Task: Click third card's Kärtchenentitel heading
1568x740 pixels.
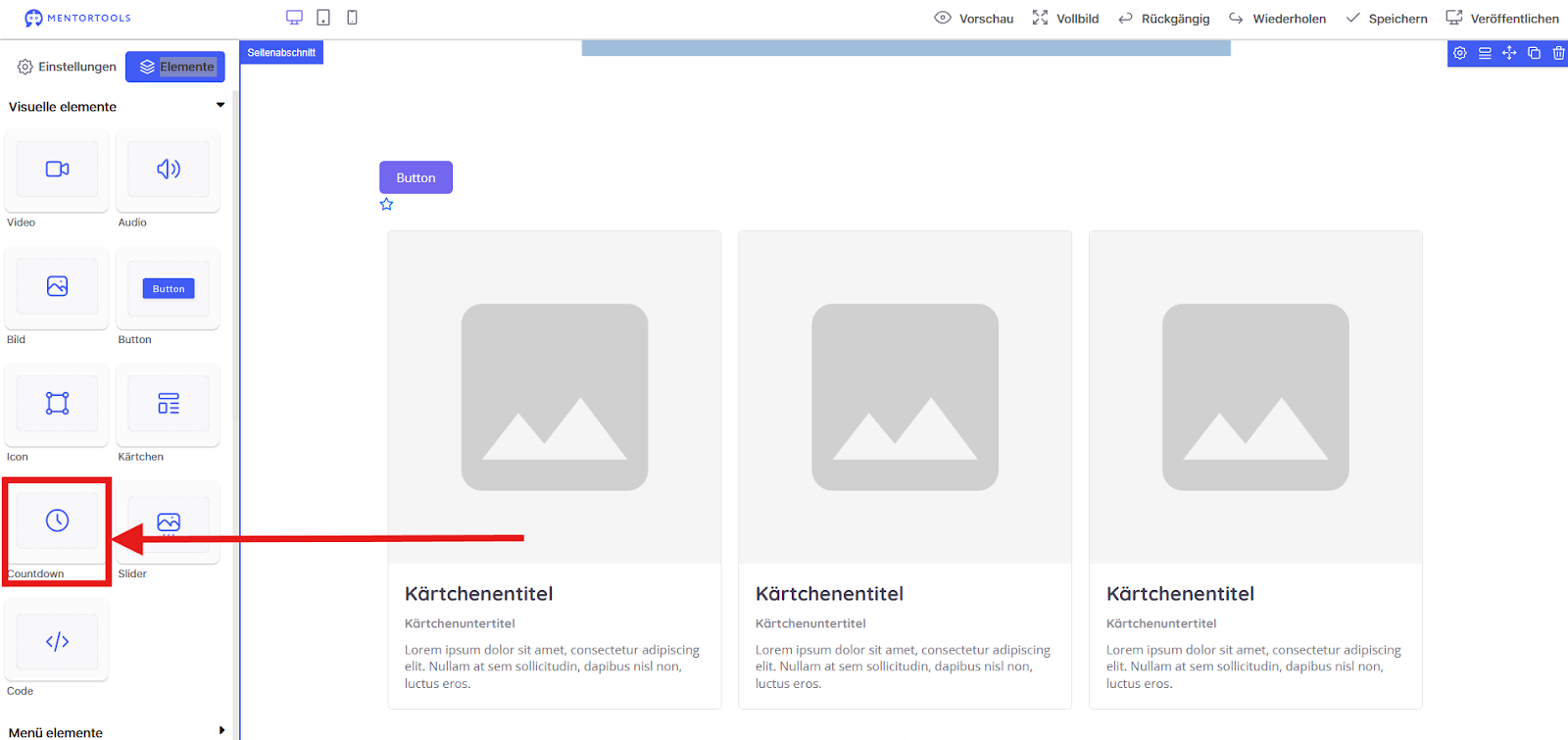Action: click(x=1181, y=594)
